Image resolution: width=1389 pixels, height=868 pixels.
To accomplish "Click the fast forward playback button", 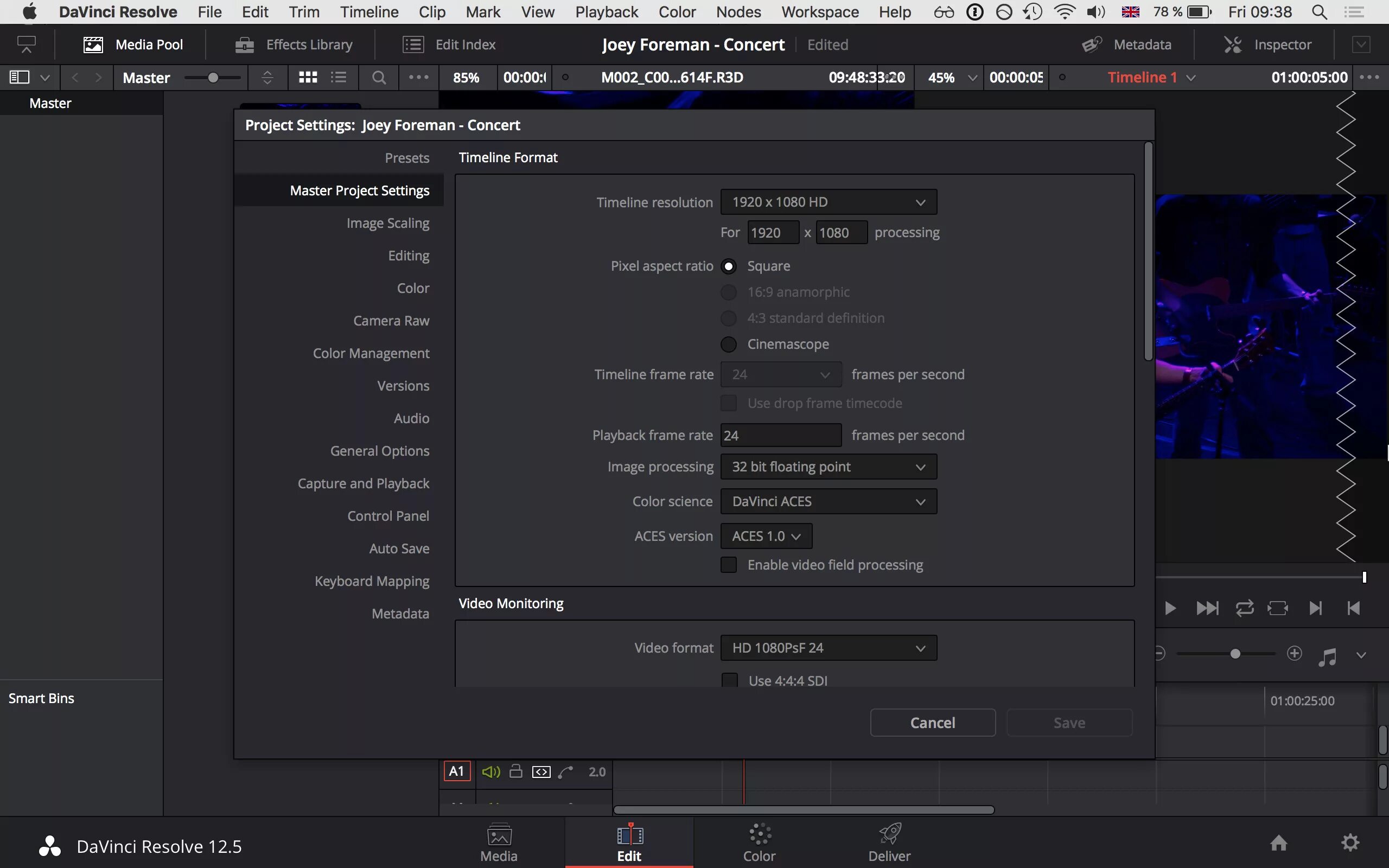I will point(1207,608).
